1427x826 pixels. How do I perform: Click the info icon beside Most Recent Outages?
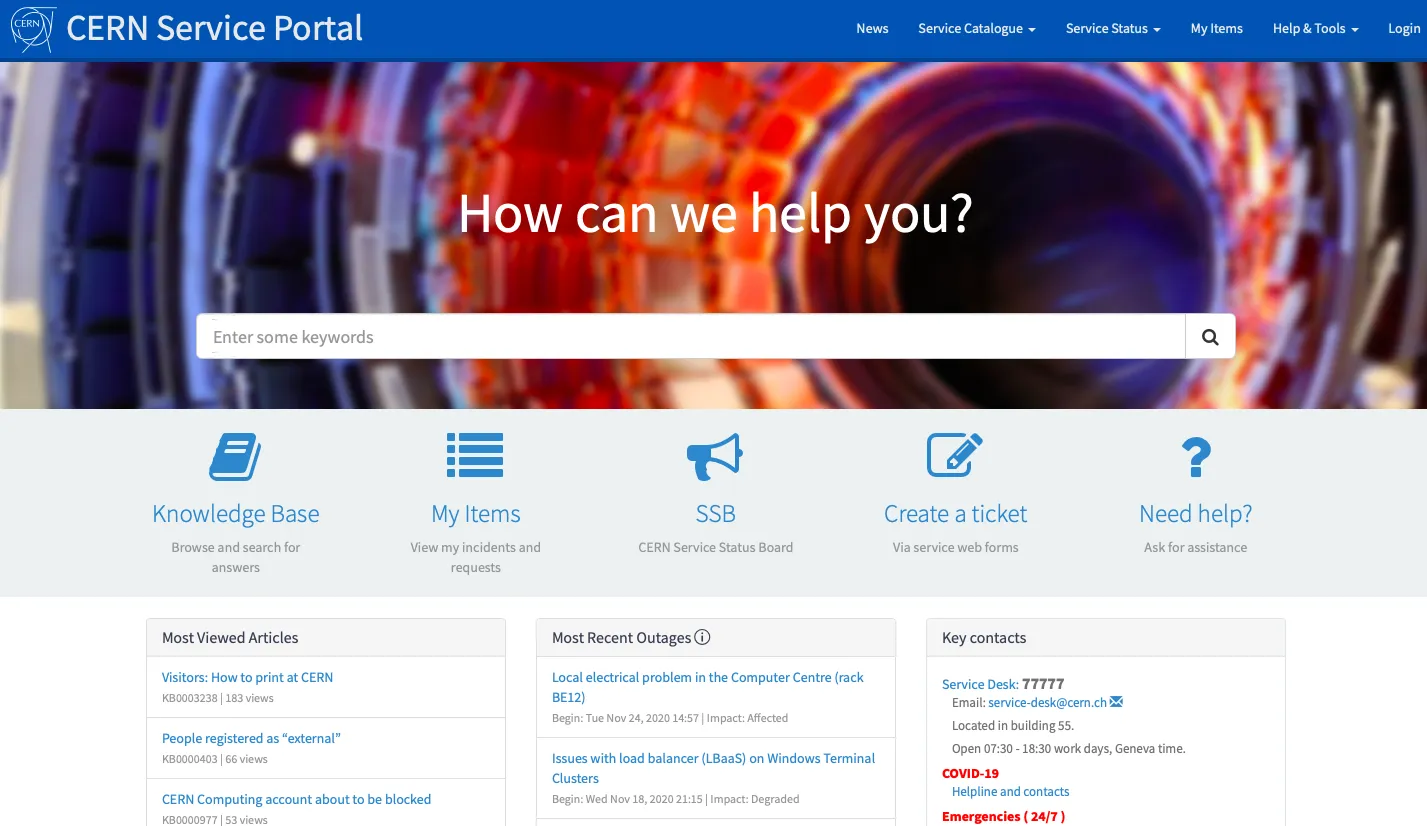tap(702, 637)
